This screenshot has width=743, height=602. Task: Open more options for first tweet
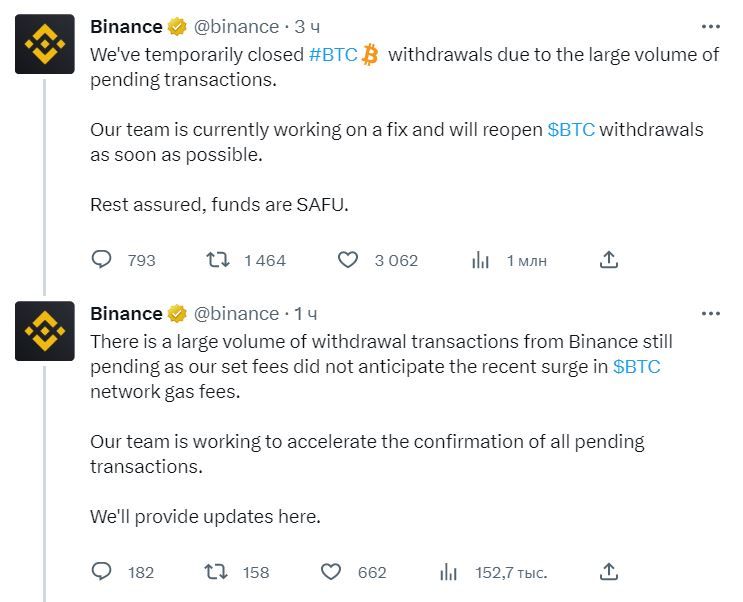[x=710, y=27]
